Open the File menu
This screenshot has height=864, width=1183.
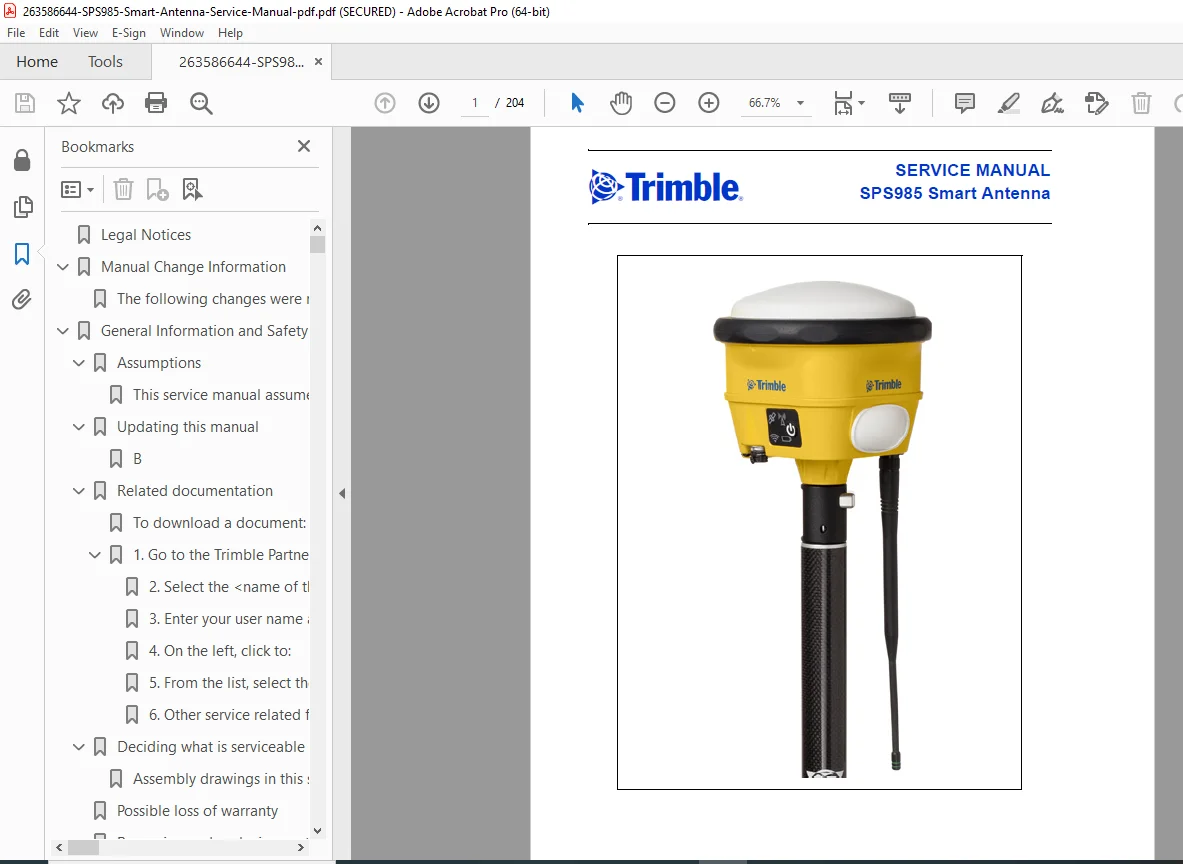click(x=16, y=32)
